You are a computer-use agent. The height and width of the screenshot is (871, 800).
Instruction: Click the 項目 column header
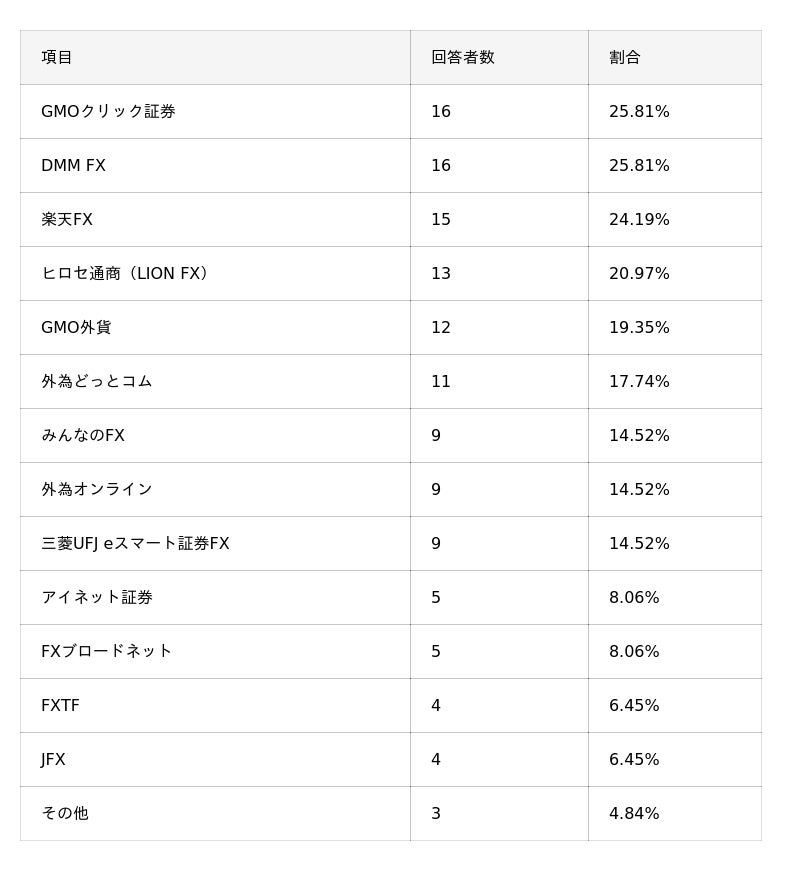(57, 57)
